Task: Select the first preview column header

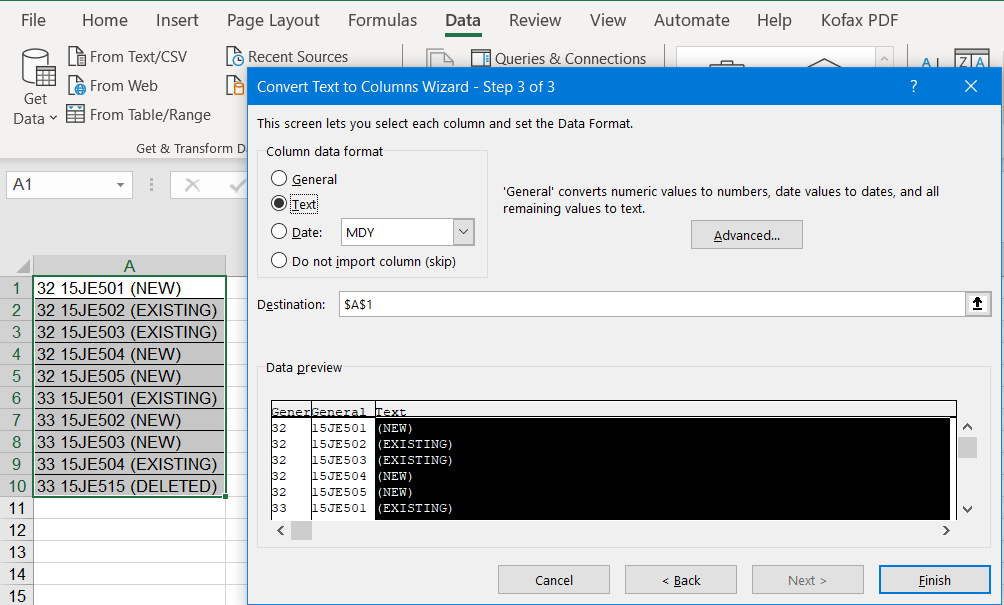Action: (291, 411)
